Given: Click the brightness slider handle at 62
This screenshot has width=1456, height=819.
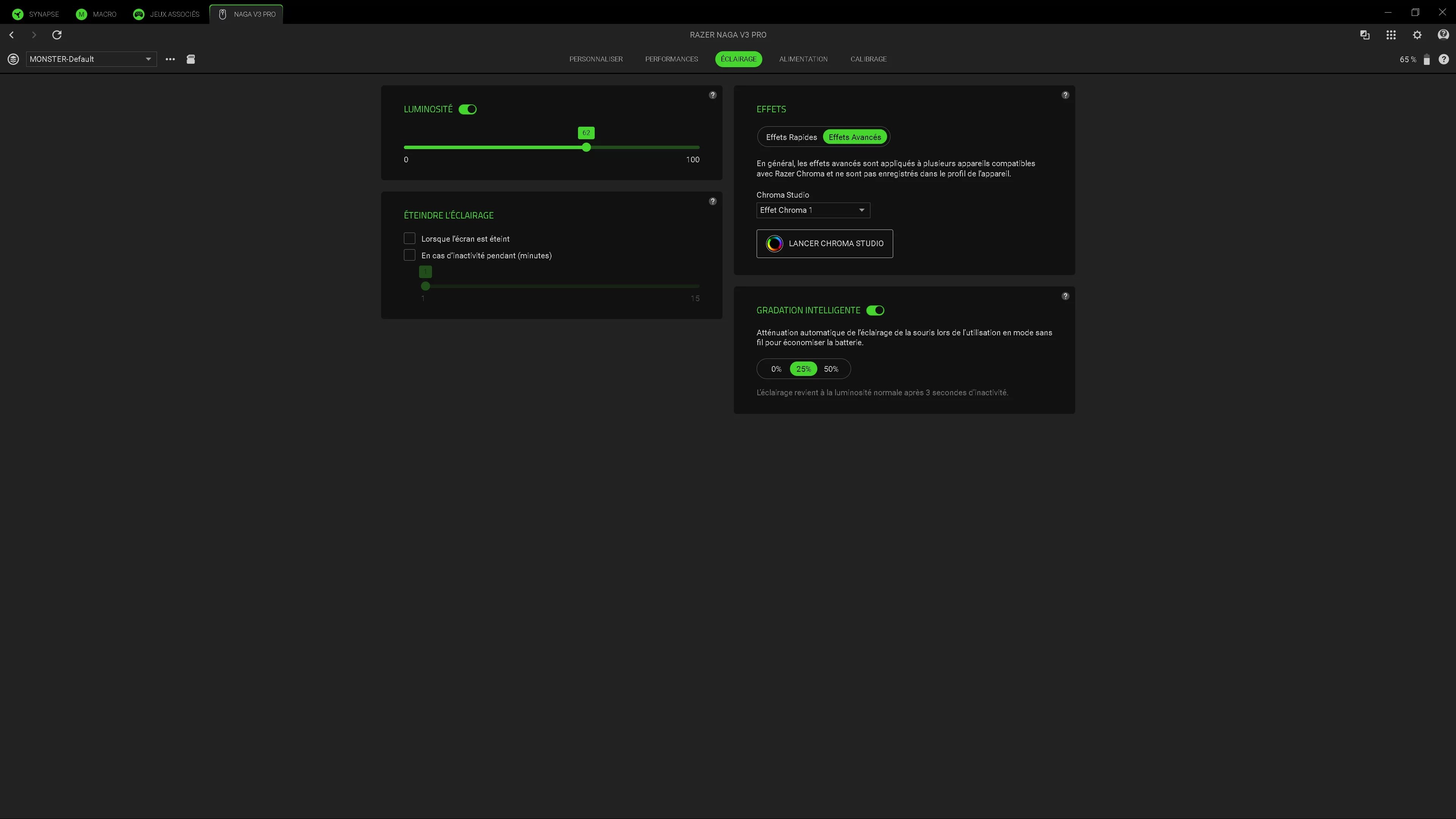Looking at the screenshot, I should tap(586, 148).
